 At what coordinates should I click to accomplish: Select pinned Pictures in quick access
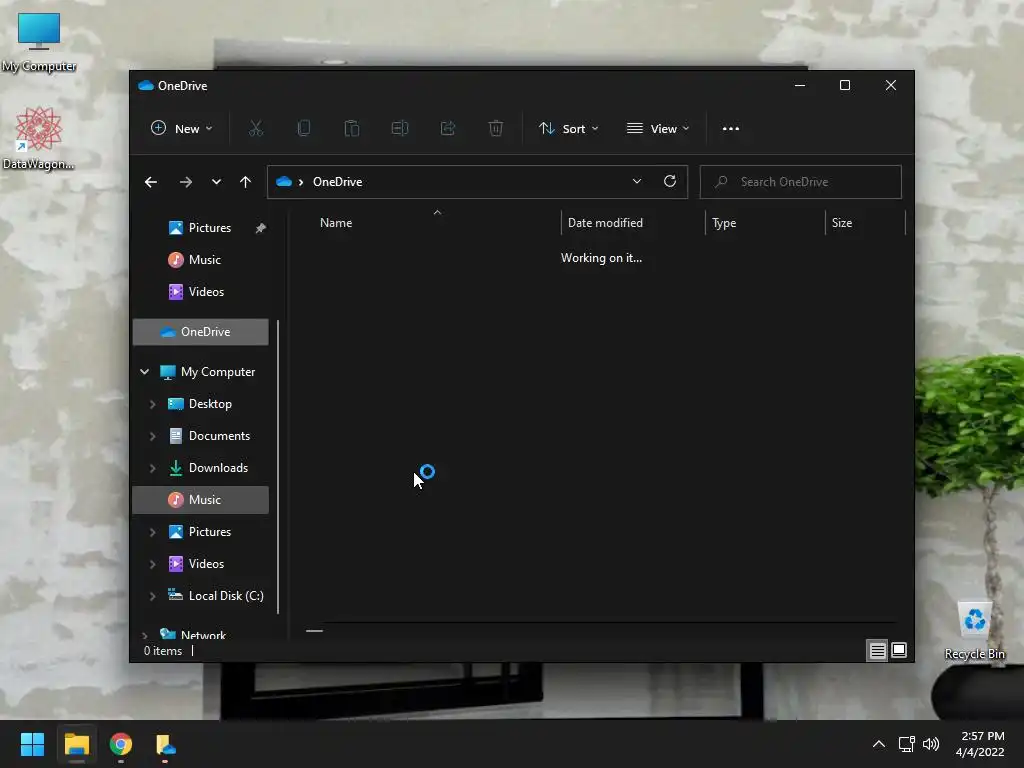coord(200,228)
